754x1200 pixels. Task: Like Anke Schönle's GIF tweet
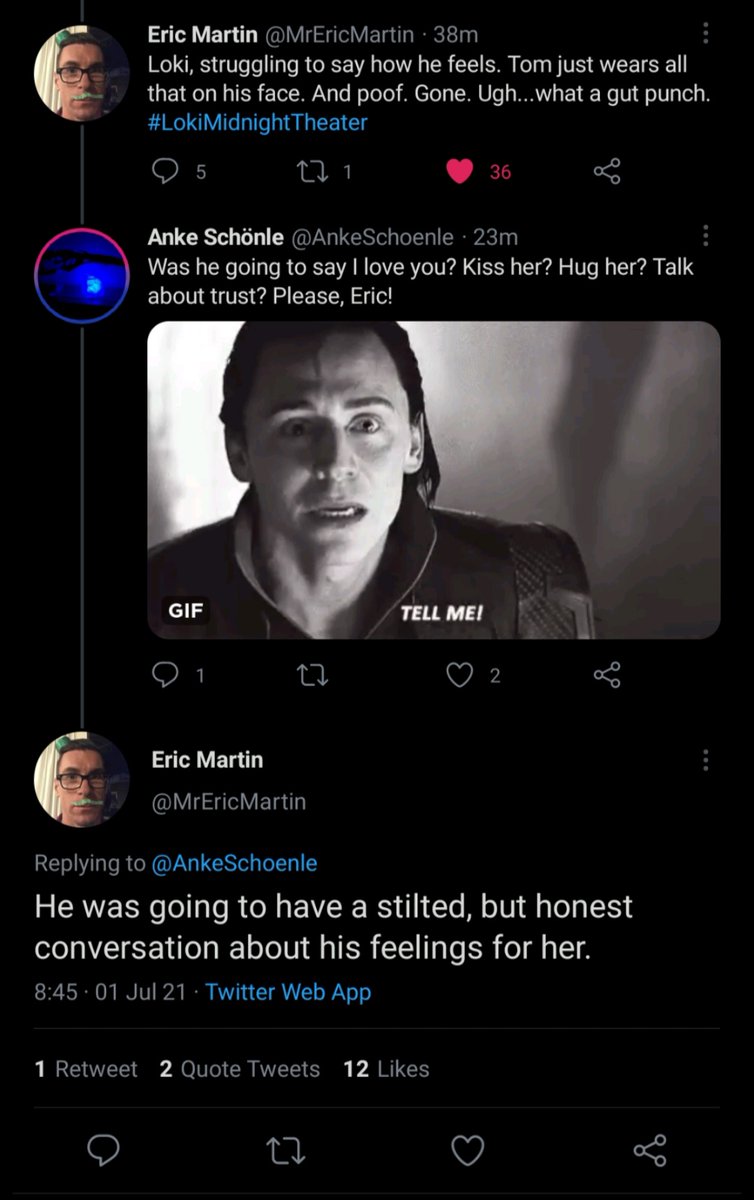[x=459, y=676]
